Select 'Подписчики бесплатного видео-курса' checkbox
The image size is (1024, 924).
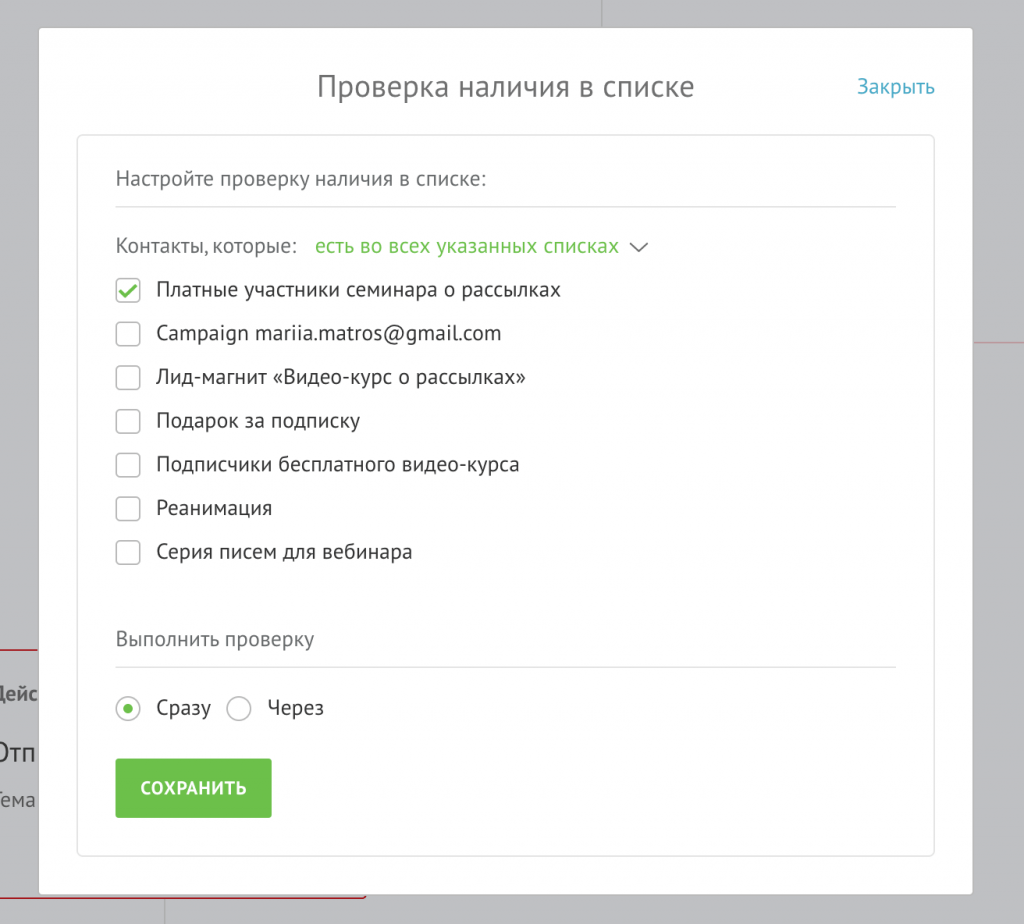click(128, 465)
